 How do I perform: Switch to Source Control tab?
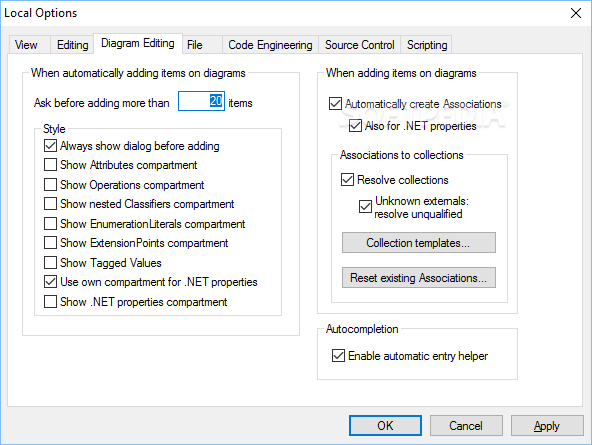pyautogui.click(x=359, y=45)
